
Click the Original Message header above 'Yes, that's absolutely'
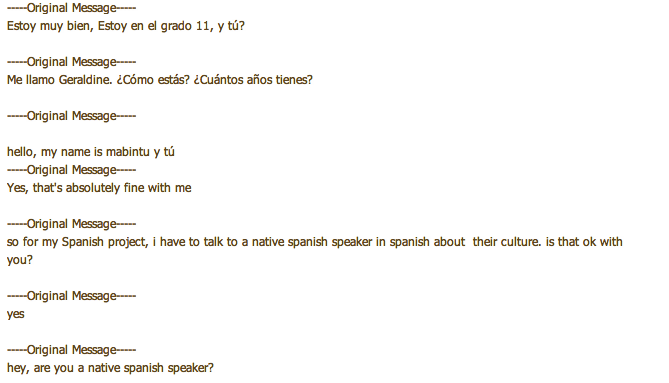pos(71,170)
